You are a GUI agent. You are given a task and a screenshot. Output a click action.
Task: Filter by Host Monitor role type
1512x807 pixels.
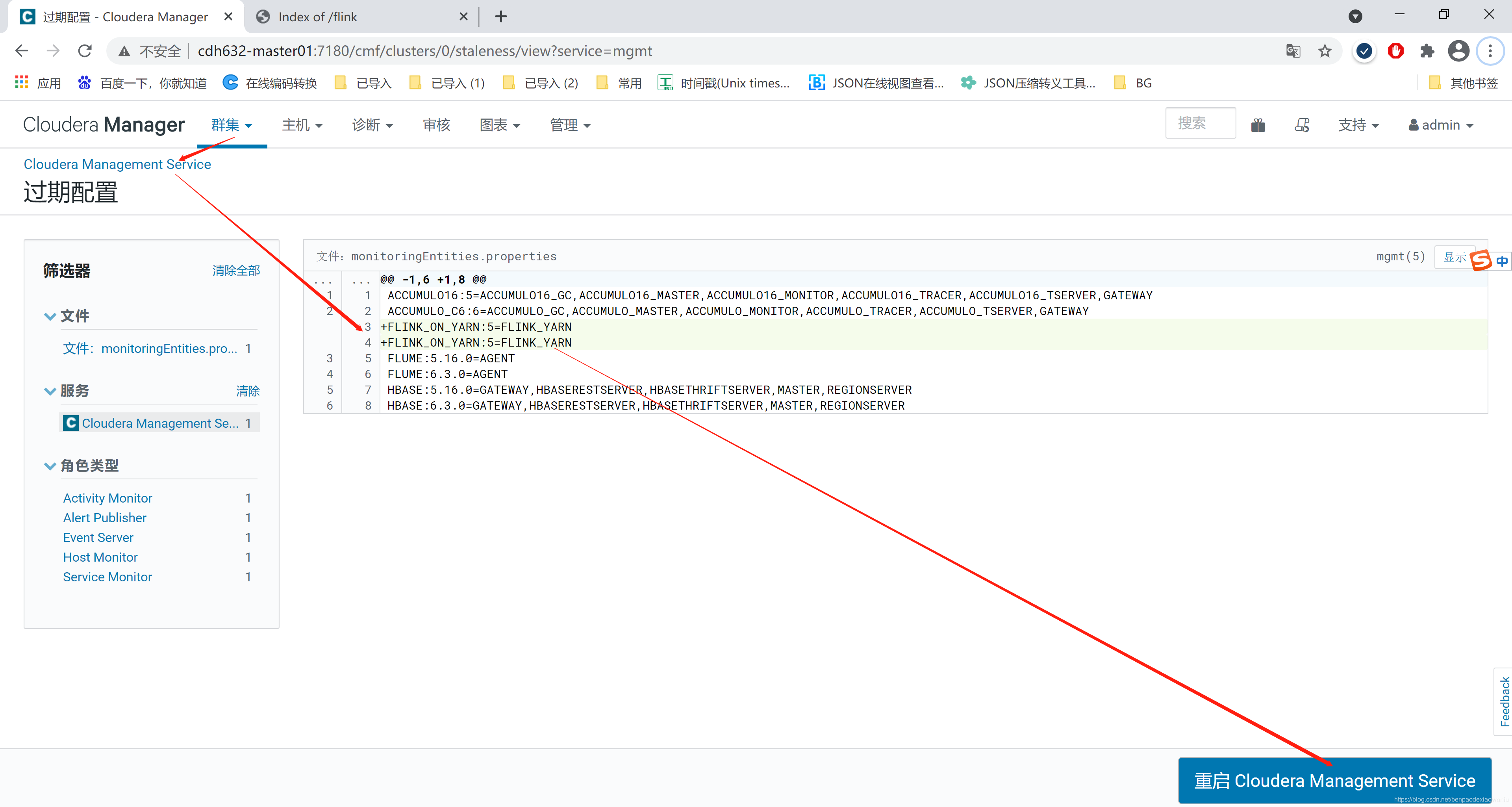pyautogui.click(x=100, y=557)
